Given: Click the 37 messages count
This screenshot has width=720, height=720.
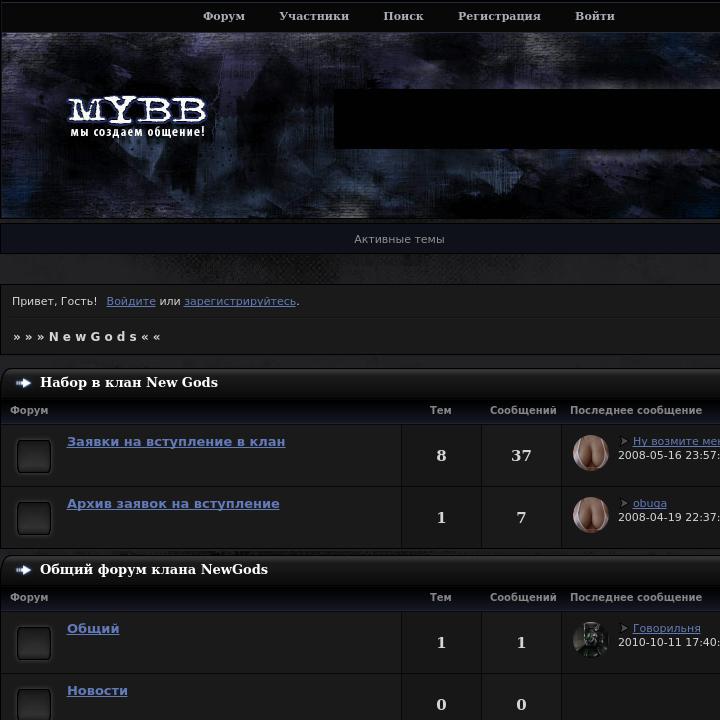Looking at the screenshot, I should click(x=521, y=456).
